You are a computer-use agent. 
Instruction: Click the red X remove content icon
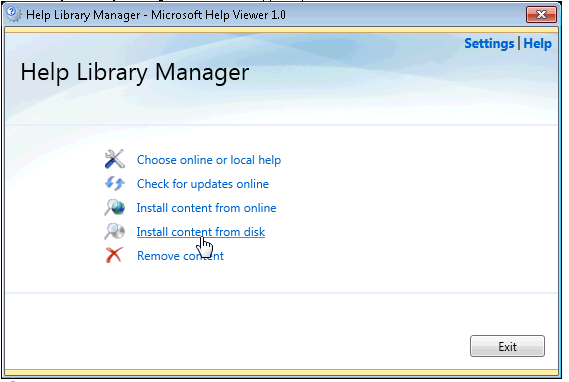[114, 255]
